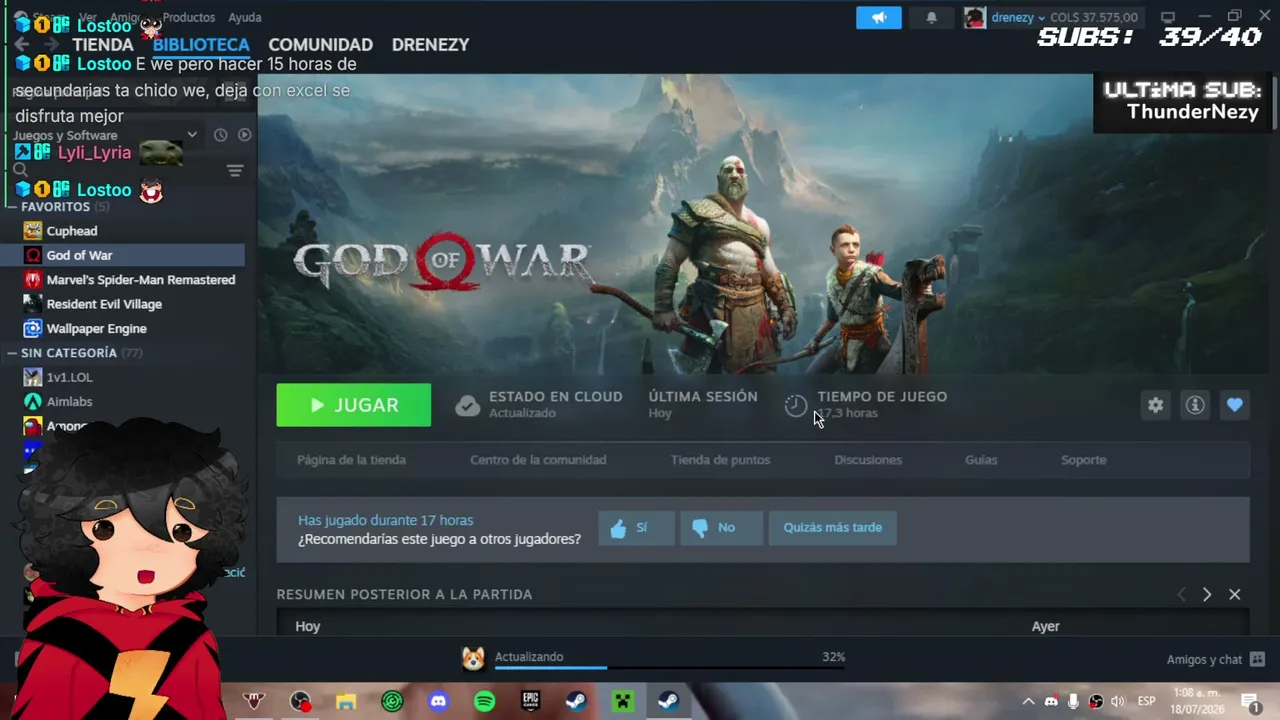Screen dimensions: 1280x720
Task: Go to Tienda de puntos
Action: 720,460
